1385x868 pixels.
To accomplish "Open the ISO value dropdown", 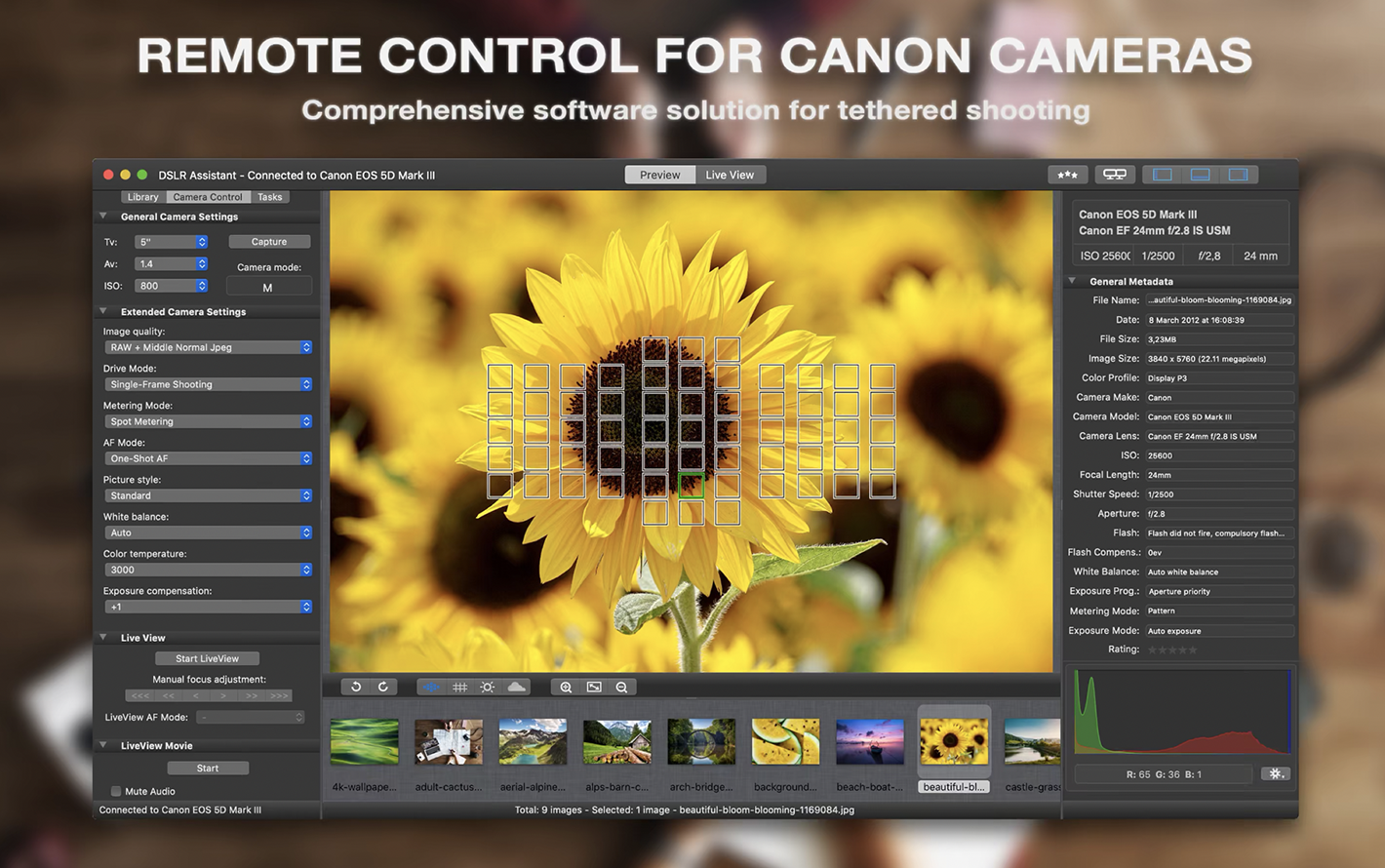I will pos(172,287).
